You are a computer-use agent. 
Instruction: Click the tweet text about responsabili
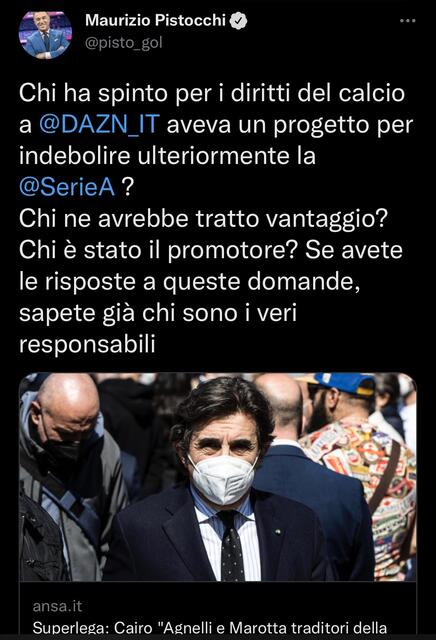tap(87, 344)
